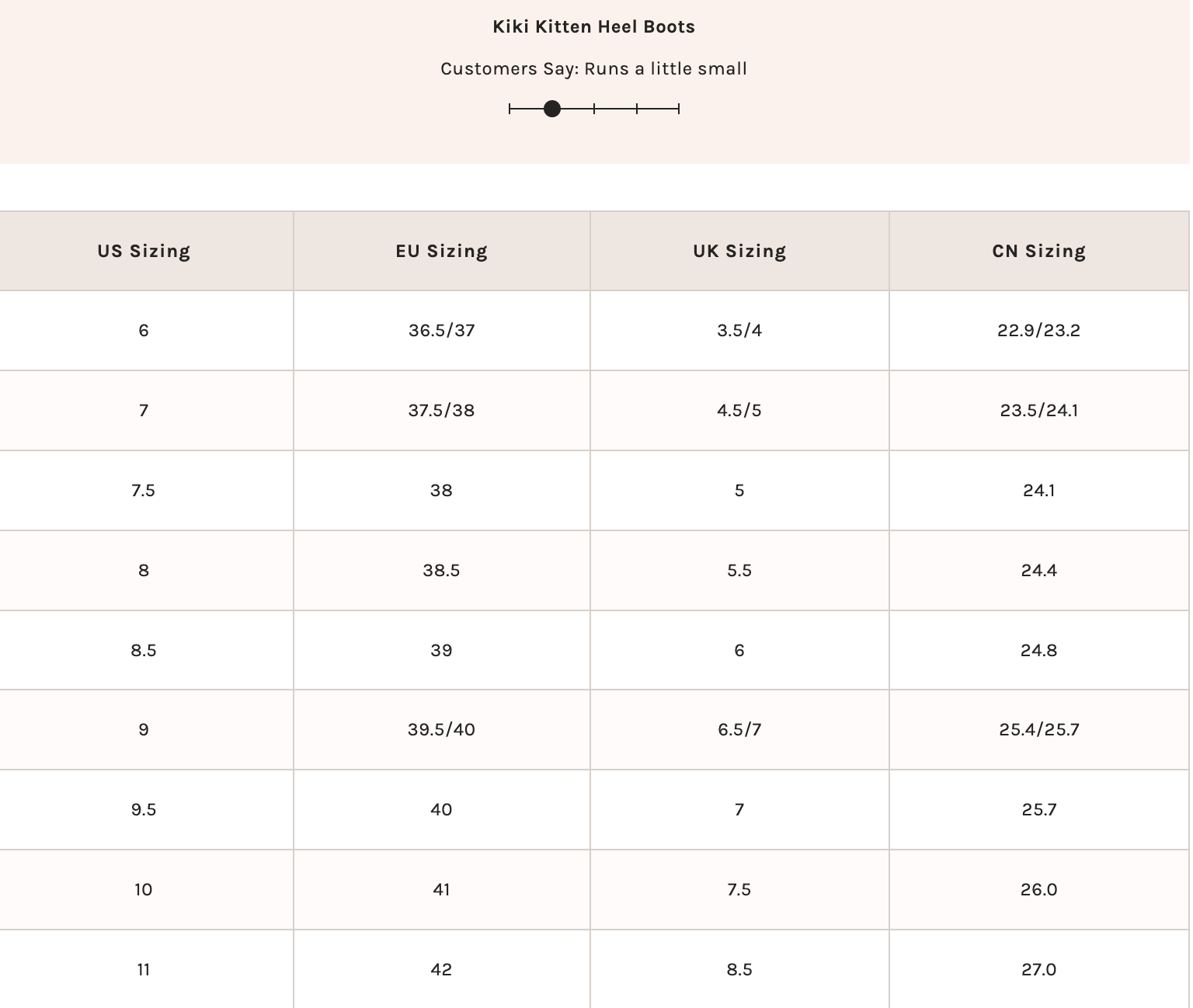Select the US Sizing column header
The image size is (1193, 1008).
click(144, 251)
